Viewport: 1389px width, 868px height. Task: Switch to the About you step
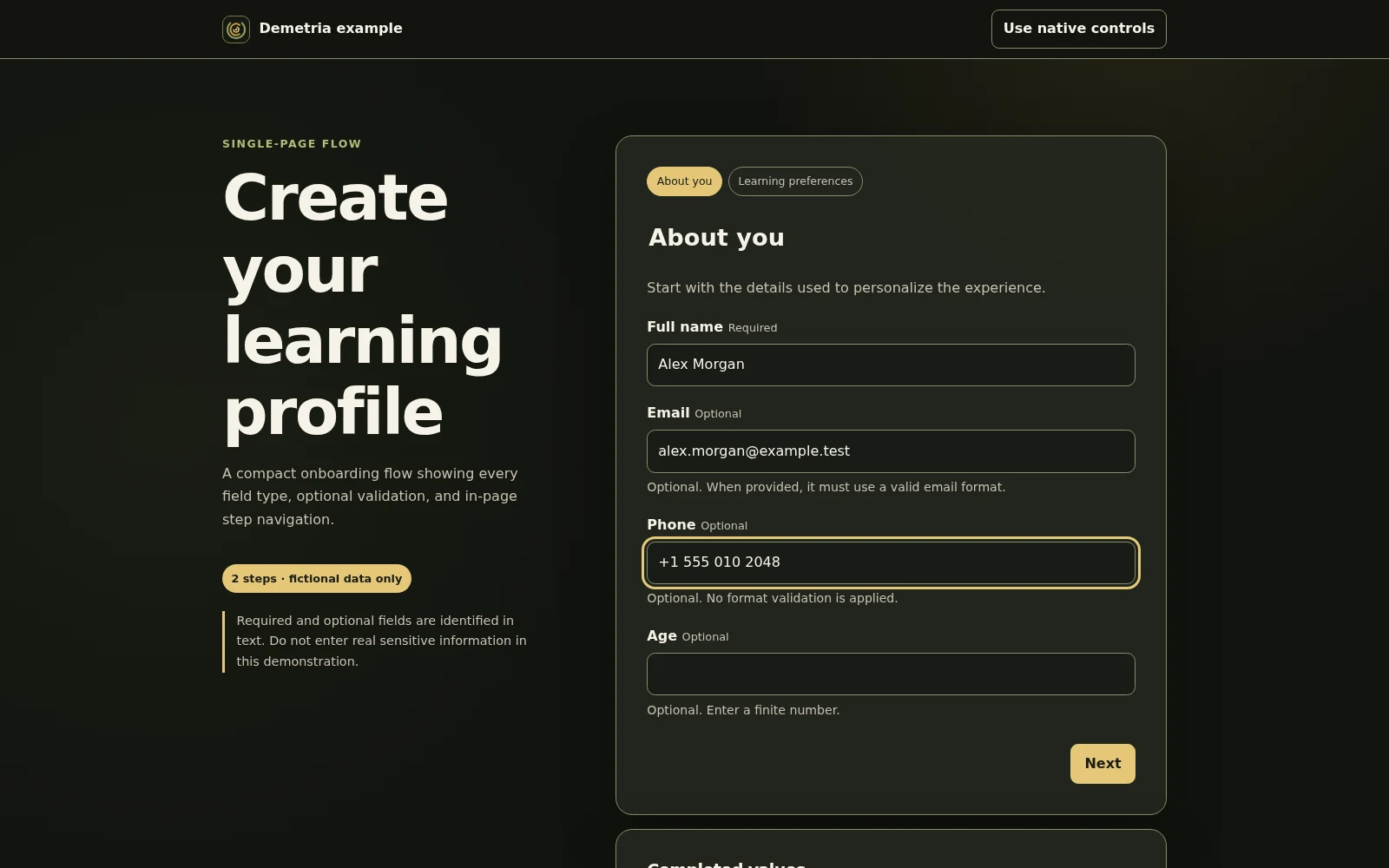pos(684,181)
